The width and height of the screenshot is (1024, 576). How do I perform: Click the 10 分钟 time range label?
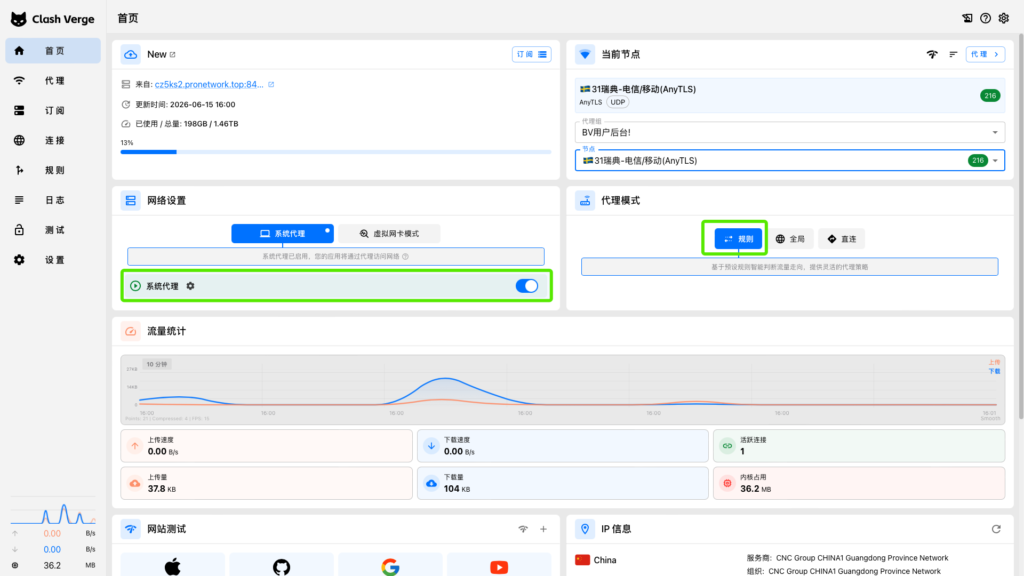point(157,364)
